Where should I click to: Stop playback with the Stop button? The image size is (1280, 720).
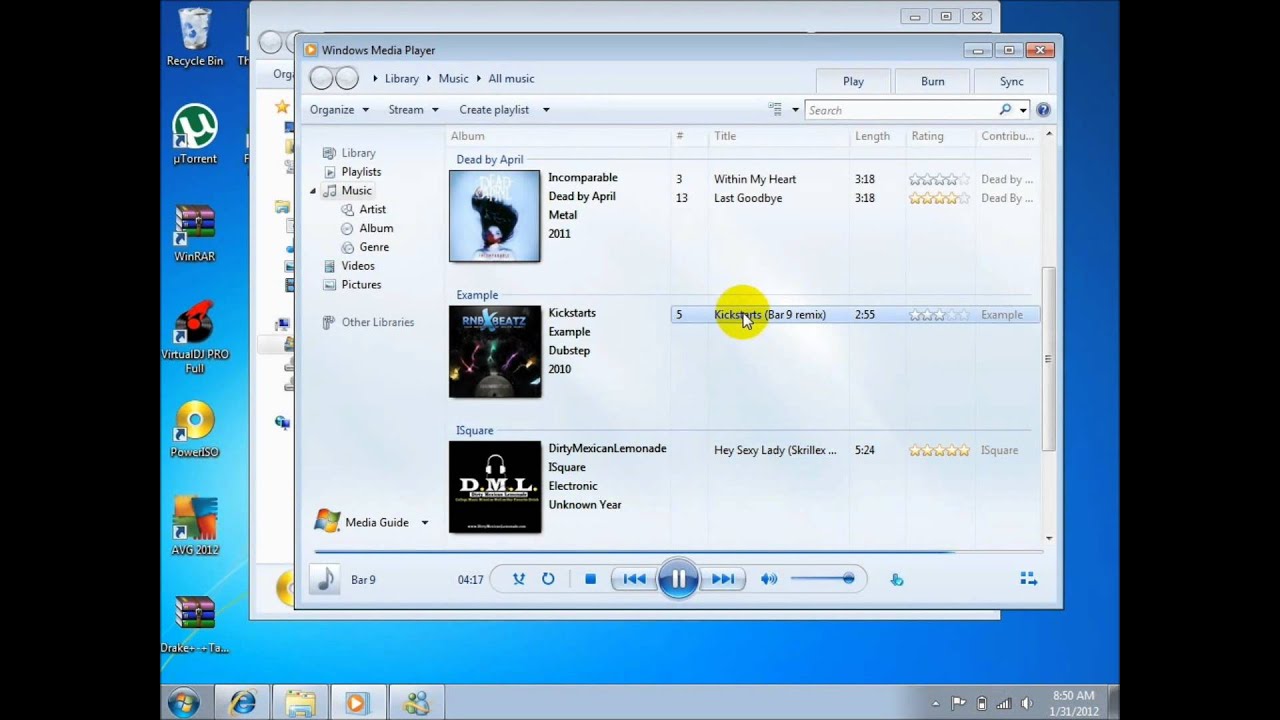coord(590,579)
